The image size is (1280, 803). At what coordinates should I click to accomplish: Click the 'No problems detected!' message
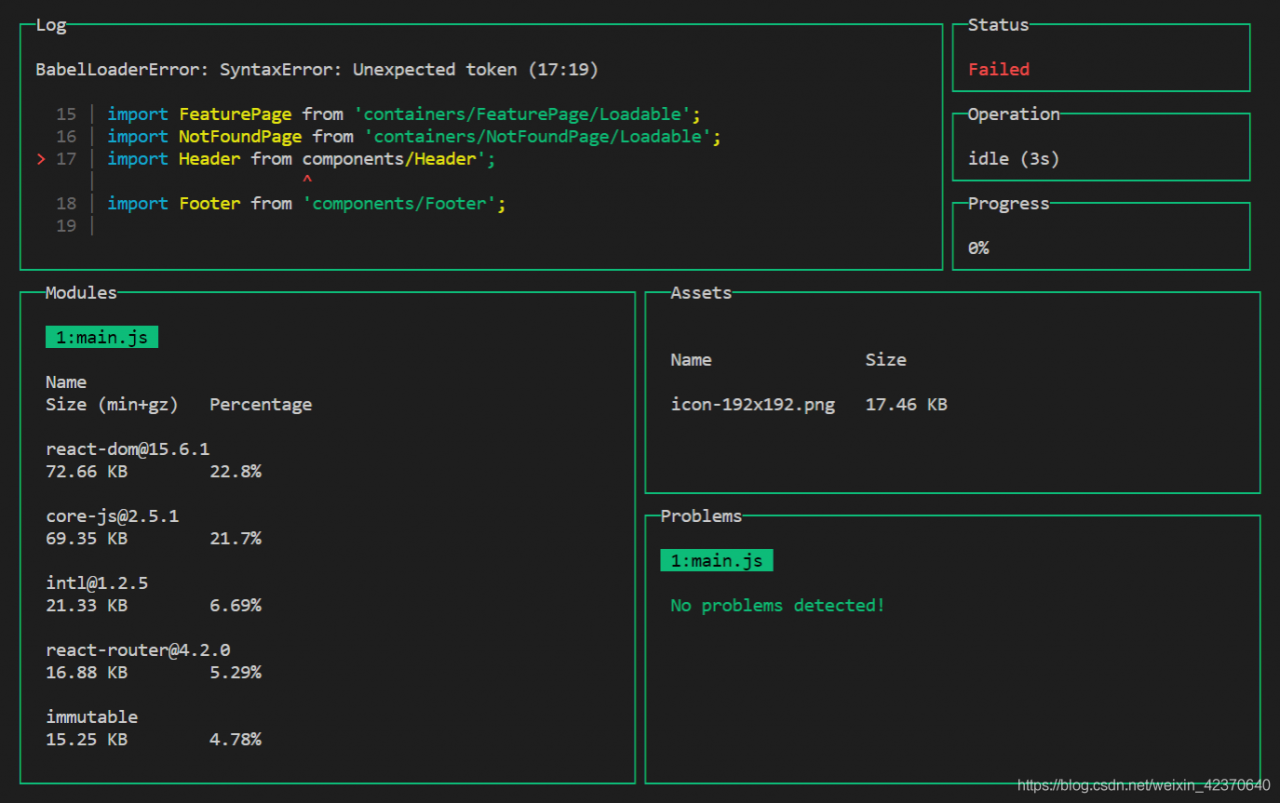click(777, 605)
